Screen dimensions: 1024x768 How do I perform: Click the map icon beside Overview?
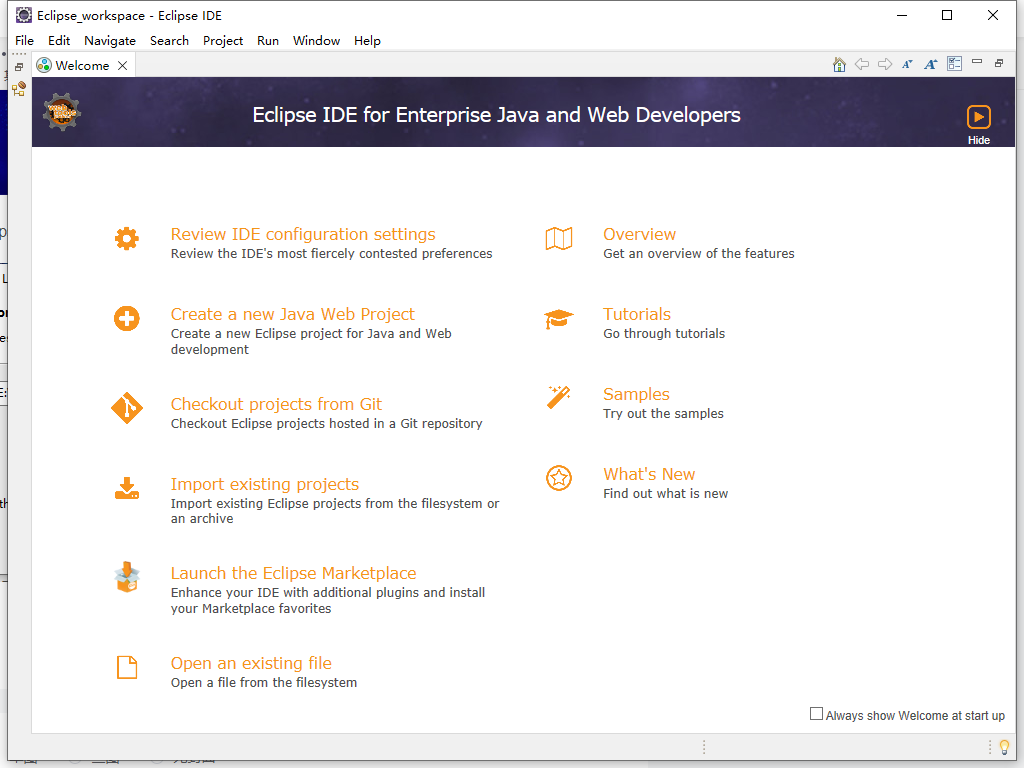559,239
